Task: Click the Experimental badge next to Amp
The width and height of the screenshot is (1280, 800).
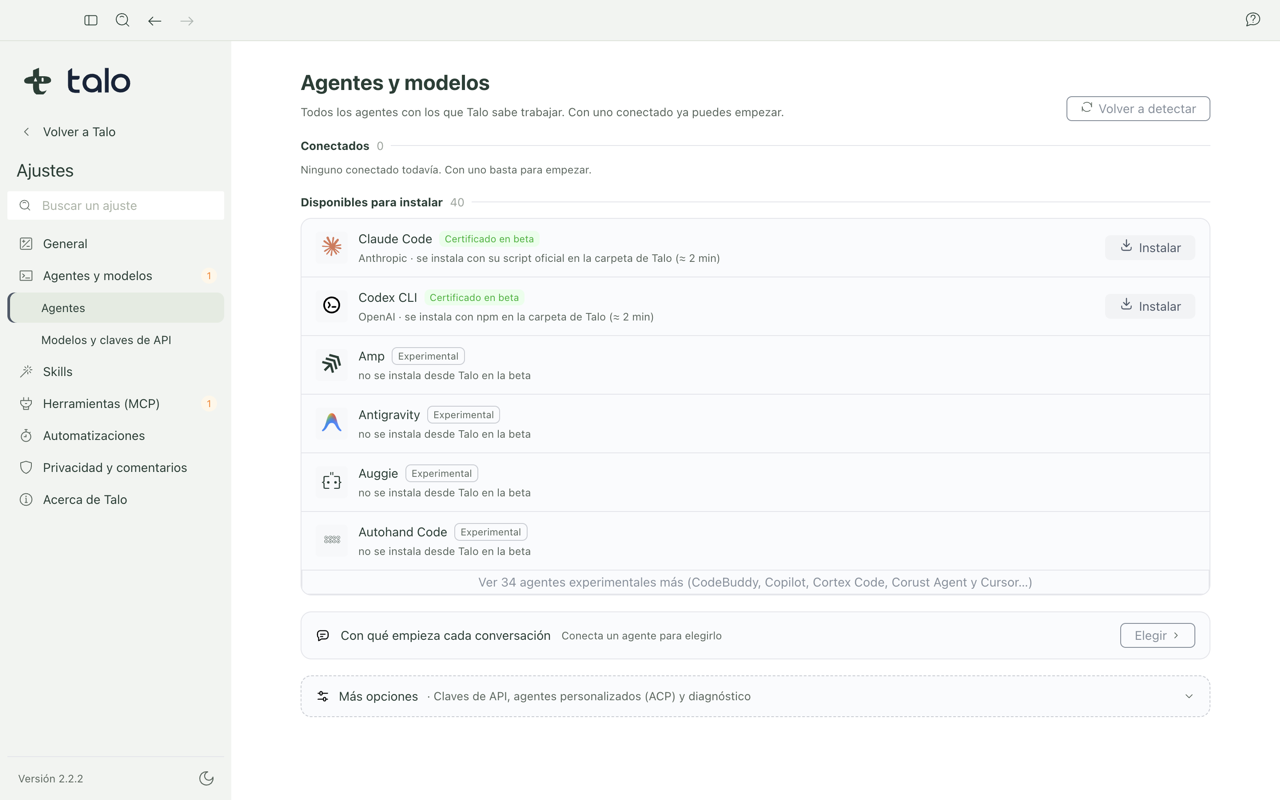Action: 428,356
